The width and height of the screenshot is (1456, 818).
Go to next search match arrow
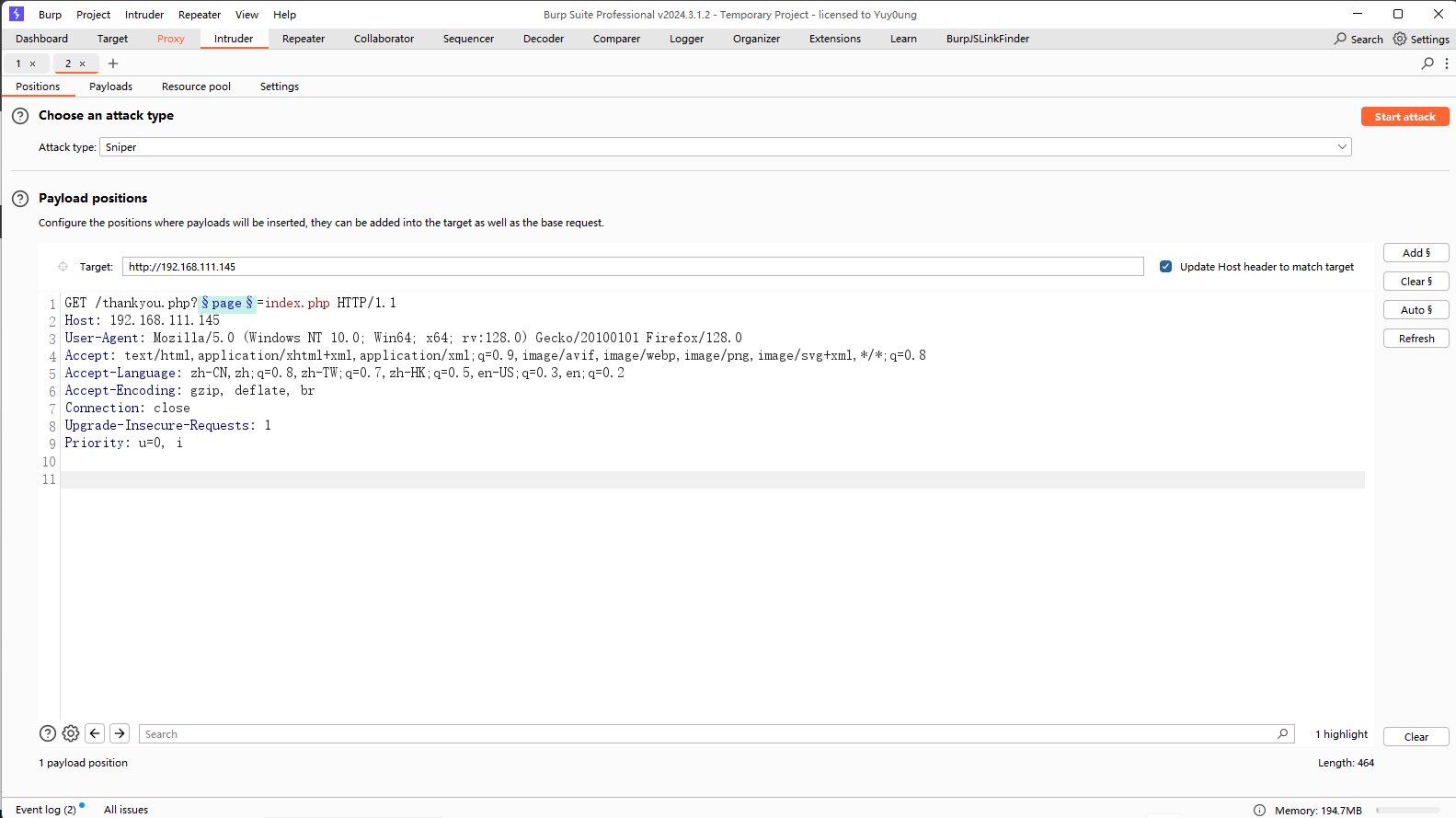120,733
